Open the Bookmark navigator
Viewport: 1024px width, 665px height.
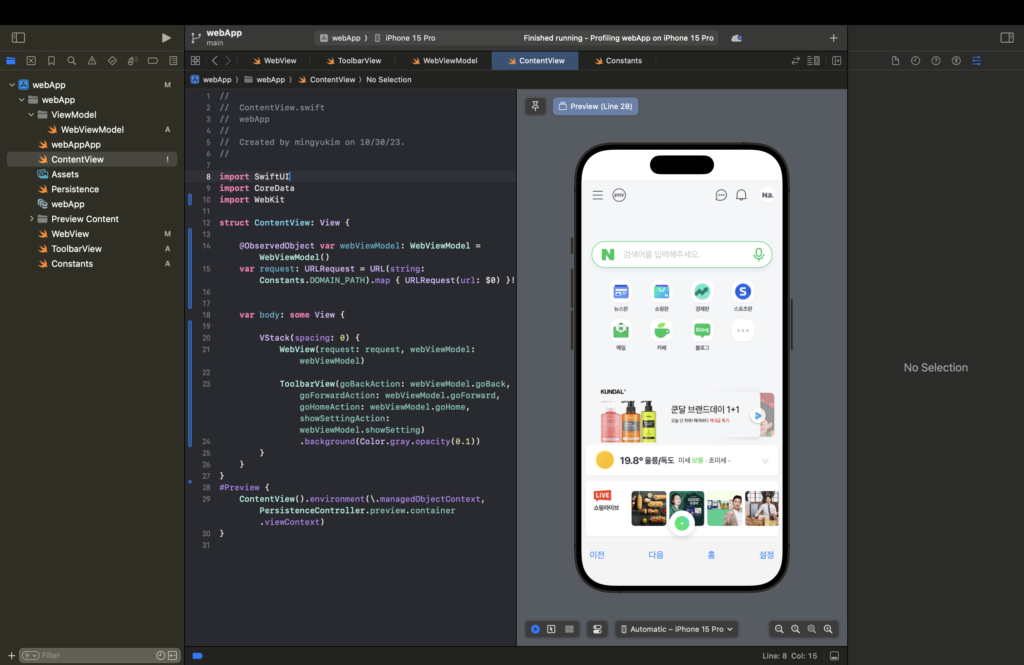coord(51,61)
